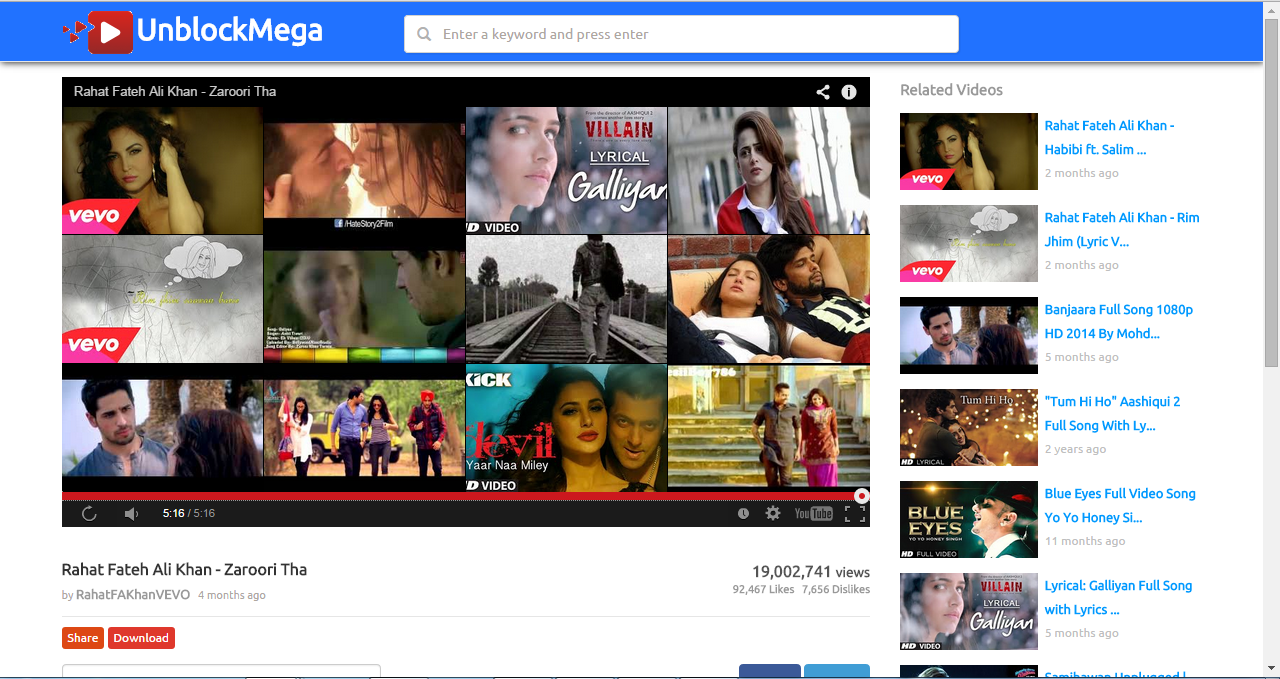Select Villain Lyrical Galliyan suggestion in player
Screen dimensions: 1280x679
[566, 170]
